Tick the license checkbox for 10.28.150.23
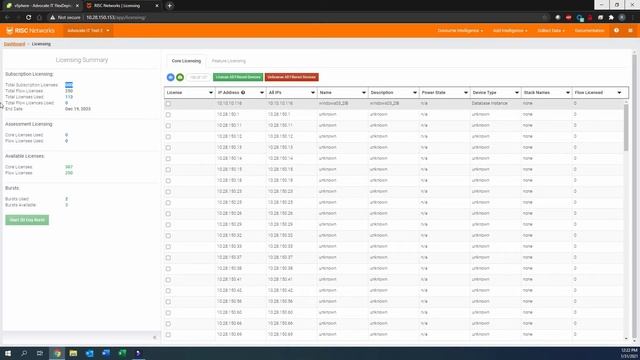 tap(168, 192)
